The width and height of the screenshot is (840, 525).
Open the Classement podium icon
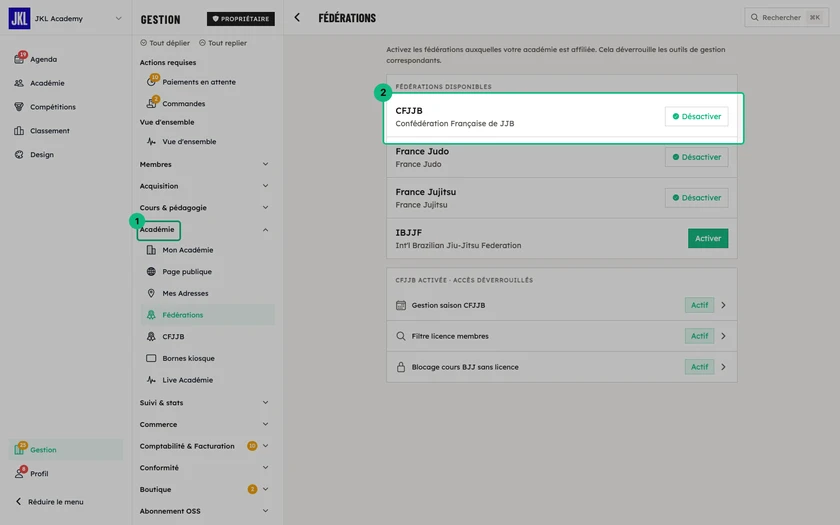(x=19, y=130)
